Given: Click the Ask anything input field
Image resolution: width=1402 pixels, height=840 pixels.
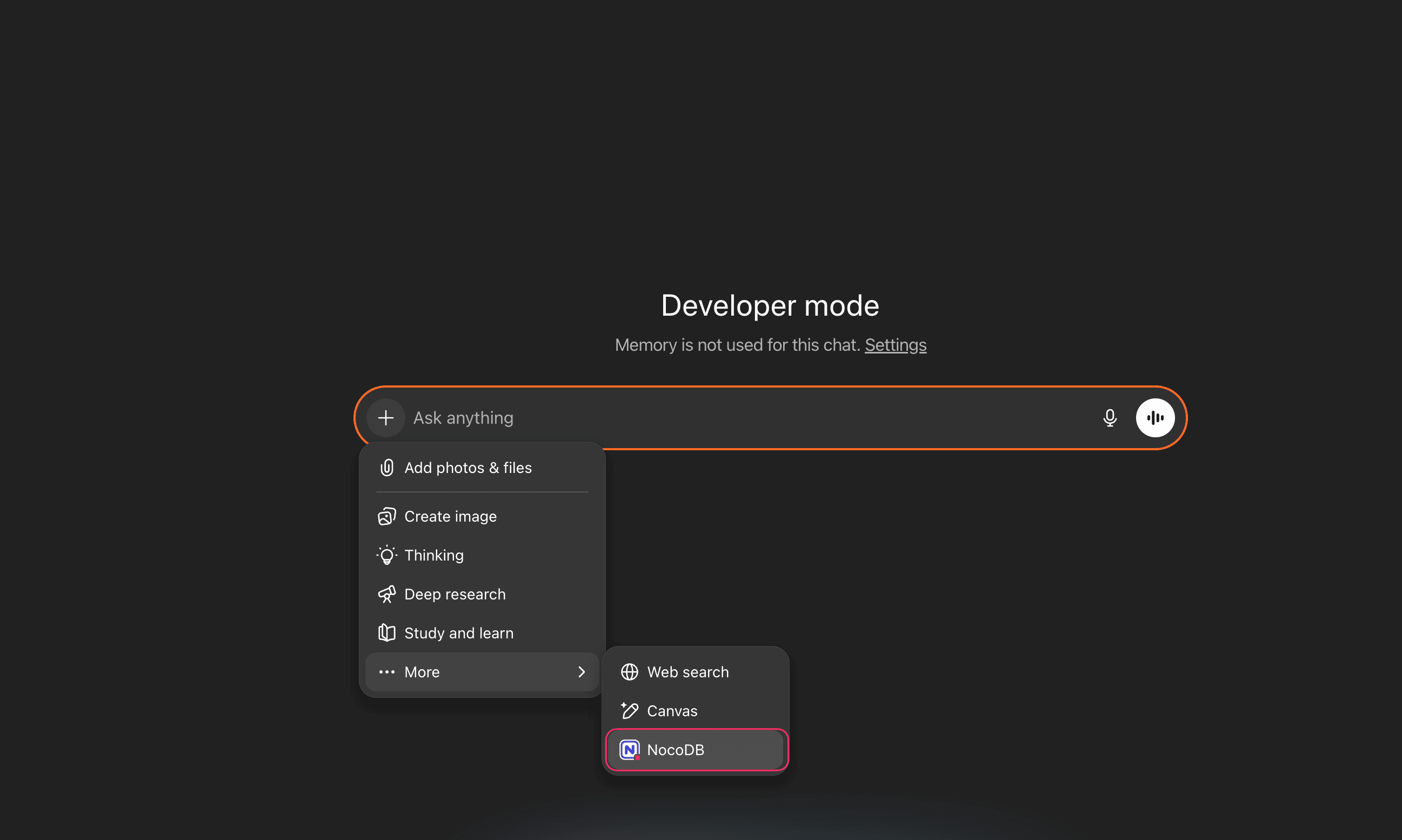Looking at the screenshot, I should [x=736, y=418].
